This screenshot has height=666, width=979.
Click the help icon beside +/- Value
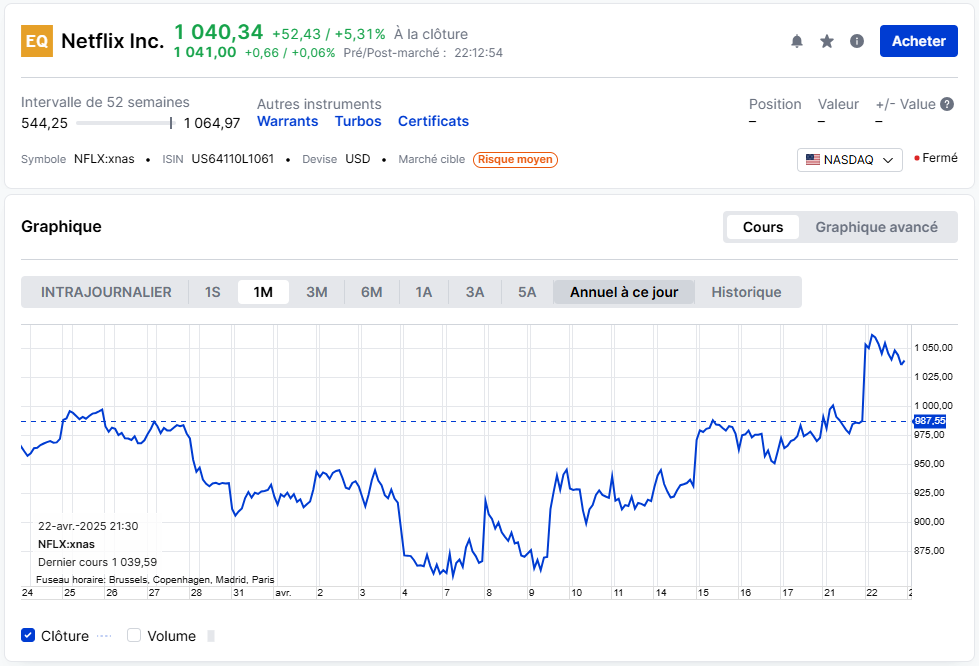point(946,104)
